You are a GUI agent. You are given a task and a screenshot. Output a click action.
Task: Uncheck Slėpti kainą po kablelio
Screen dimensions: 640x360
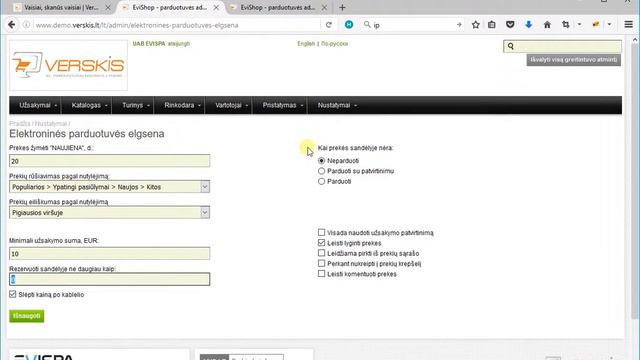(13, 294)
